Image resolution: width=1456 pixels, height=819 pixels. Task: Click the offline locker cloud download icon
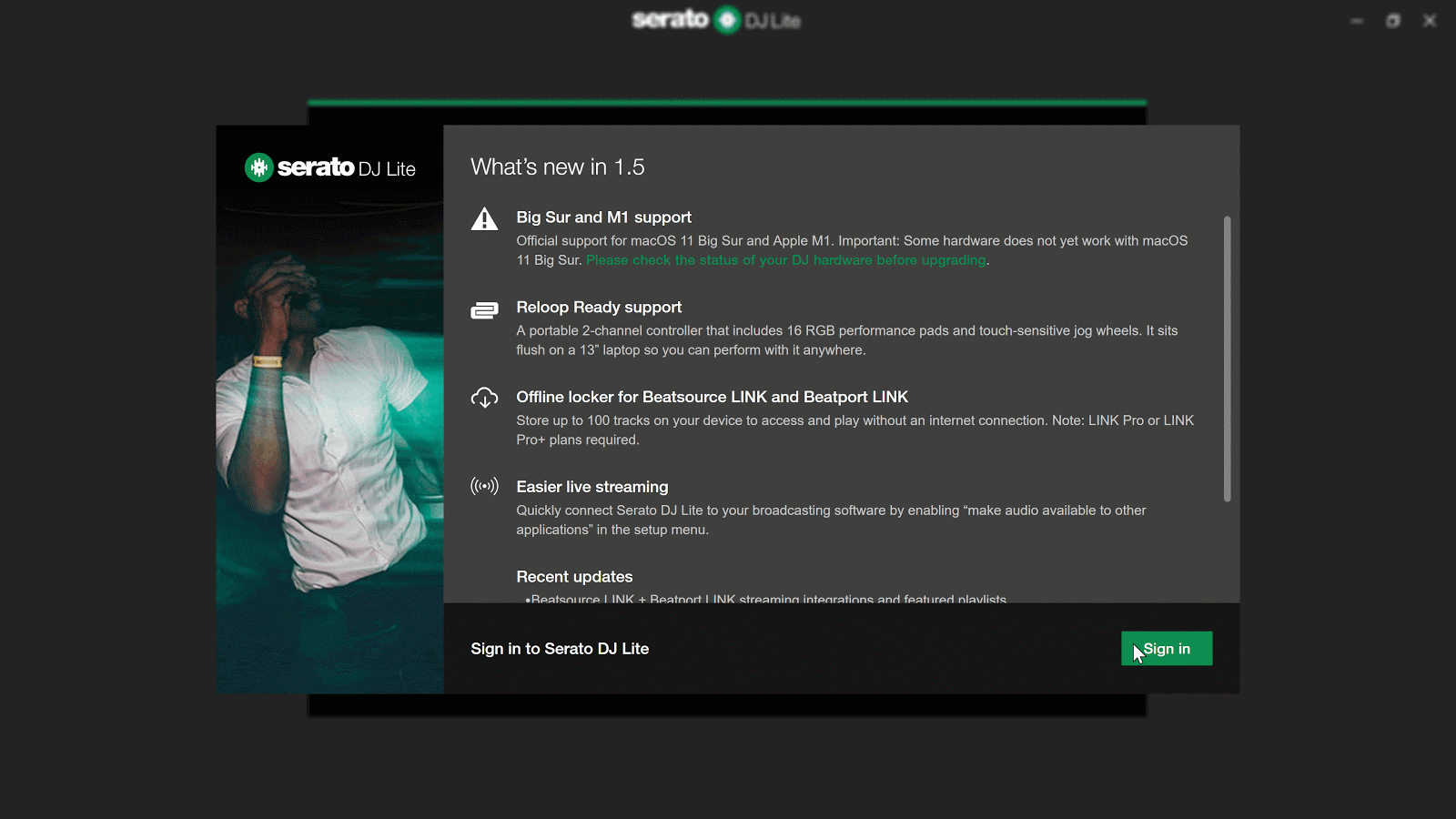[484, 398]
